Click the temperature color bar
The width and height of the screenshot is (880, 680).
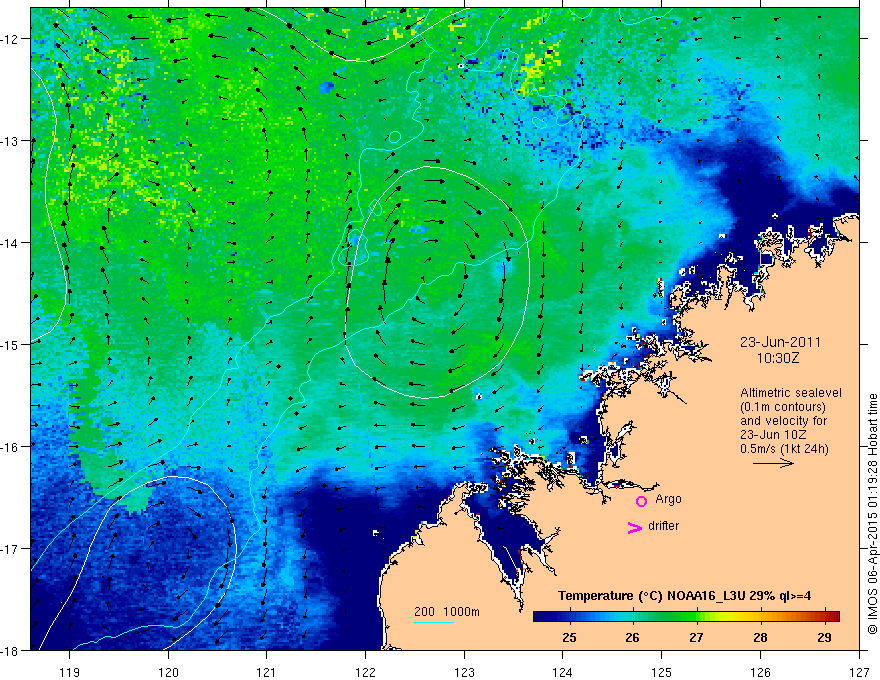(x=686, y=617)
